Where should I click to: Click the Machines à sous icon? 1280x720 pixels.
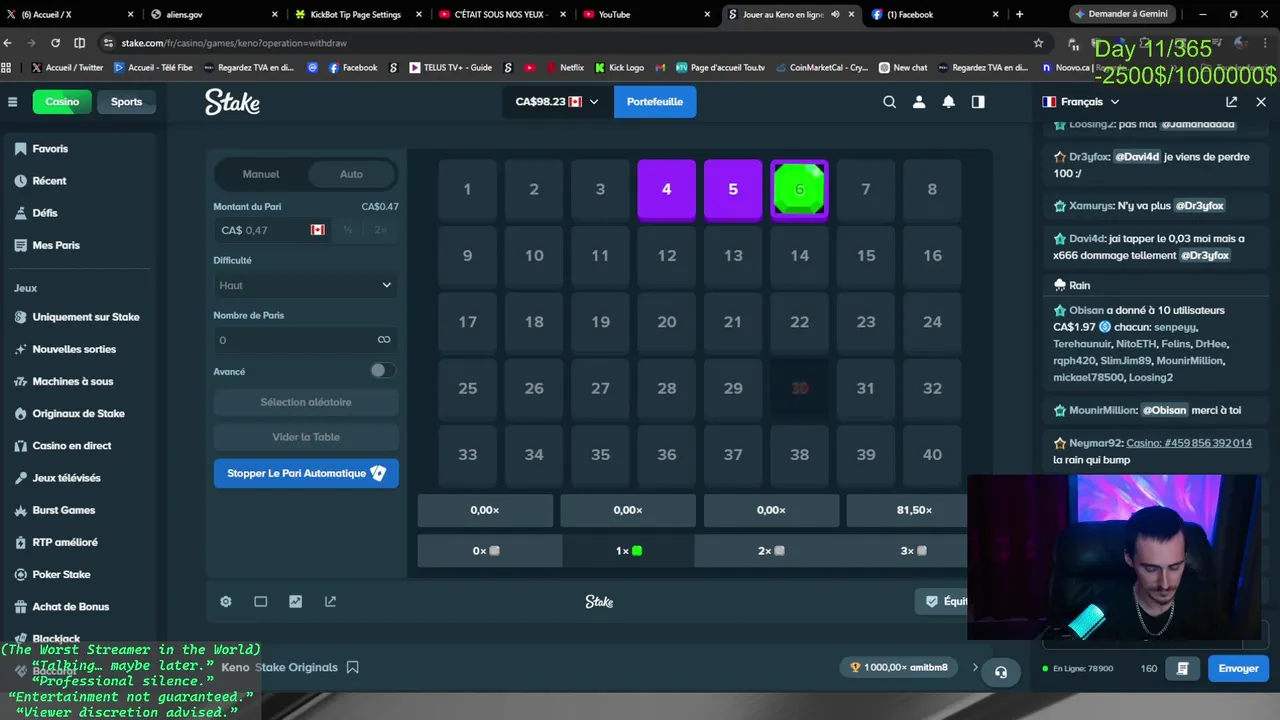(21, 381)
